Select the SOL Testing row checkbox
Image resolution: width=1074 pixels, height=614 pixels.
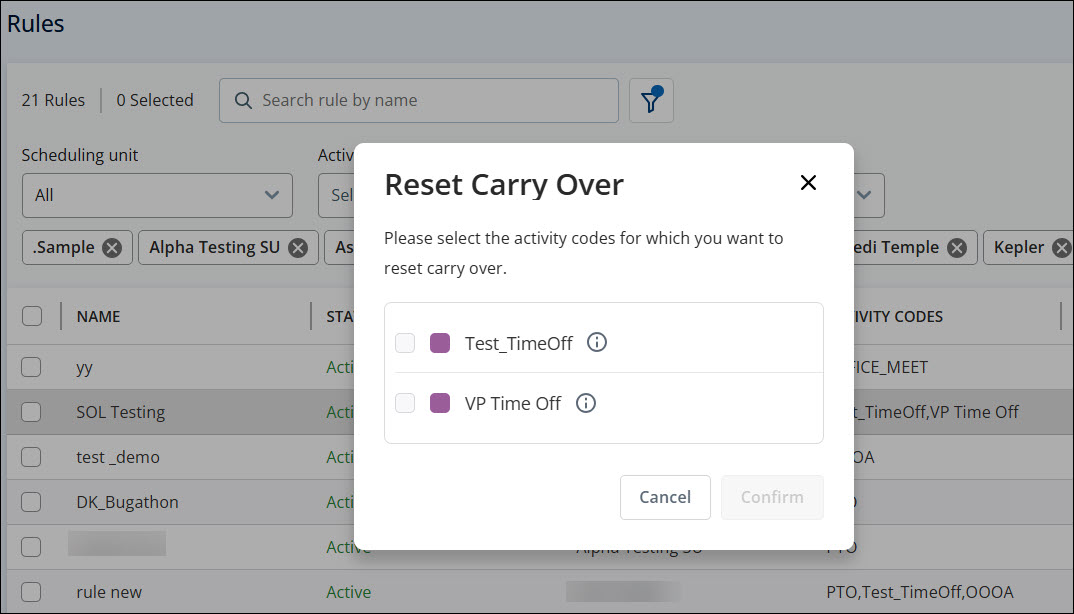click(x=32, y=412)
